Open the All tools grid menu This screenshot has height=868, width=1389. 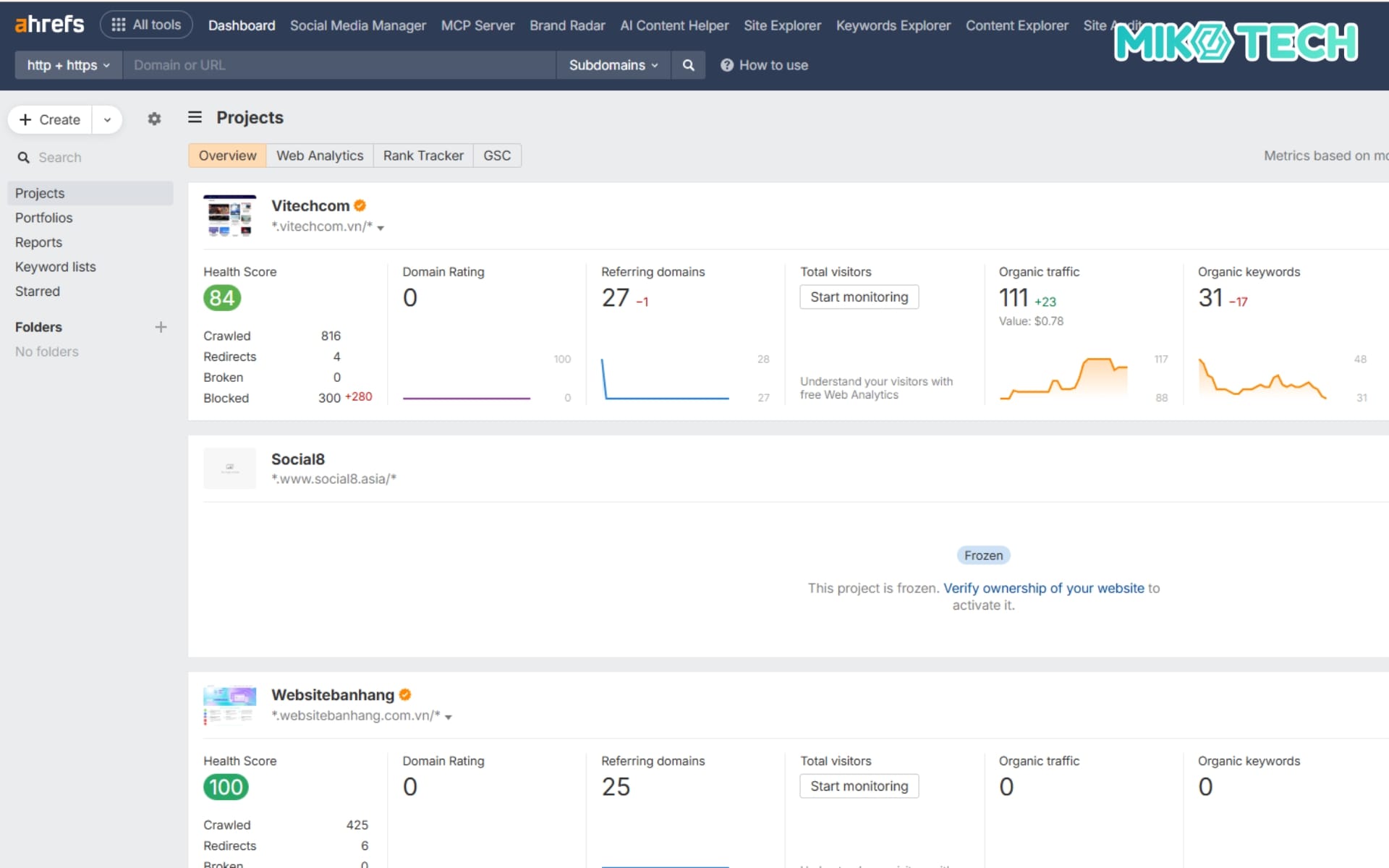pyautogui.click(x=146, y=25)
